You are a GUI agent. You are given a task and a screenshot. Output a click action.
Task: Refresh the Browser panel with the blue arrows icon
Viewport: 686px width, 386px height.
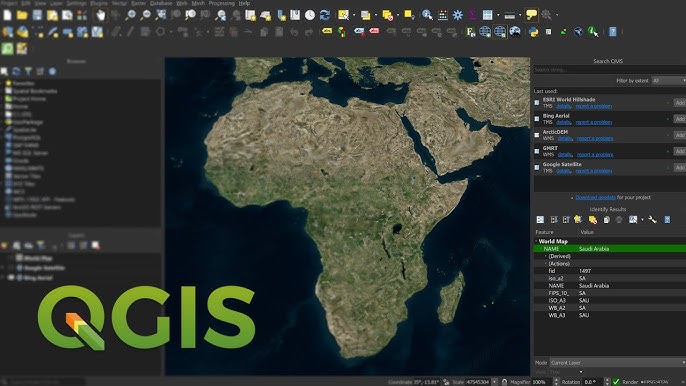pyautogui.click(x=16, y=71)
